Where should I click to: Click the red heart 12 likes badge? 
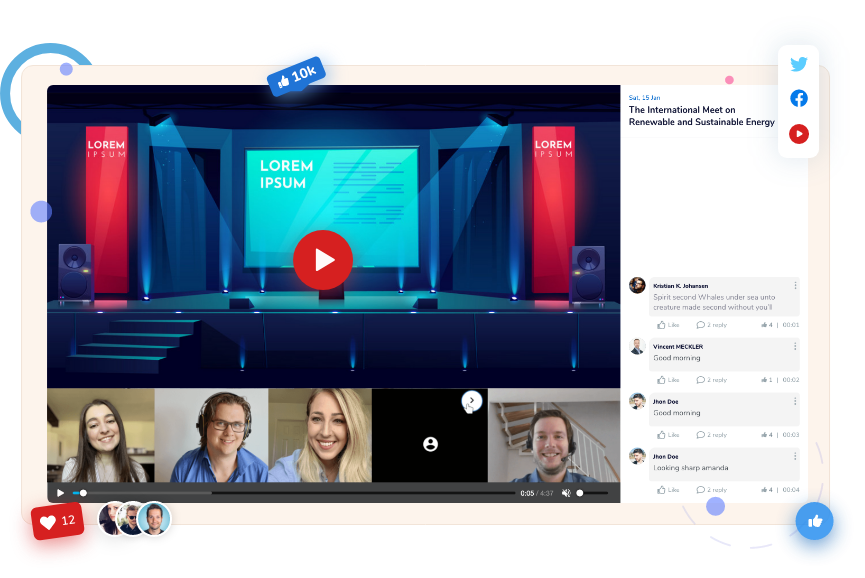point(57,521)
